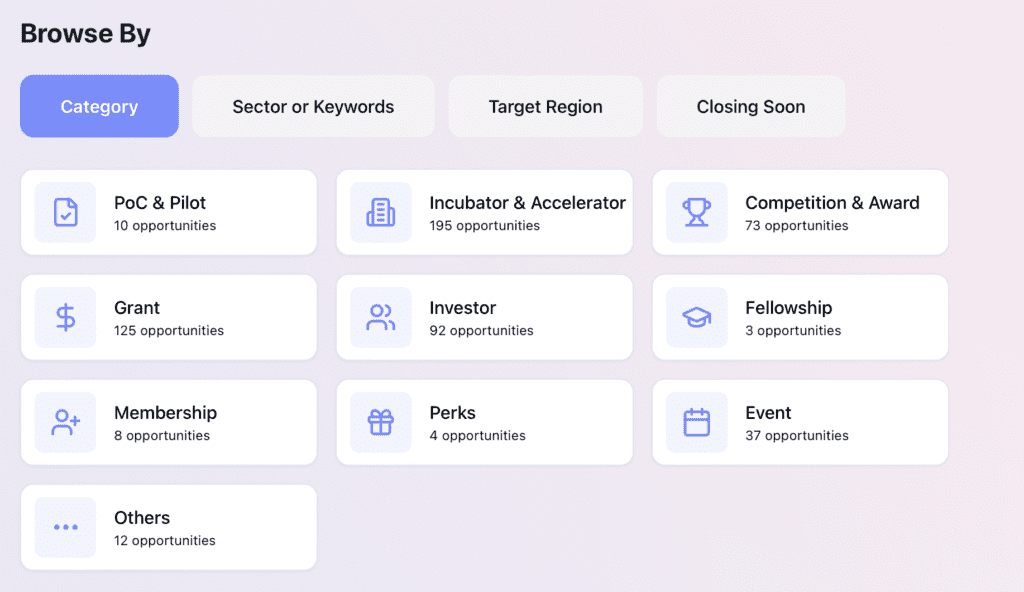This screenshot has height=592, width=1024.
Task: Select the active Category filter
Action: click(99, 106)
